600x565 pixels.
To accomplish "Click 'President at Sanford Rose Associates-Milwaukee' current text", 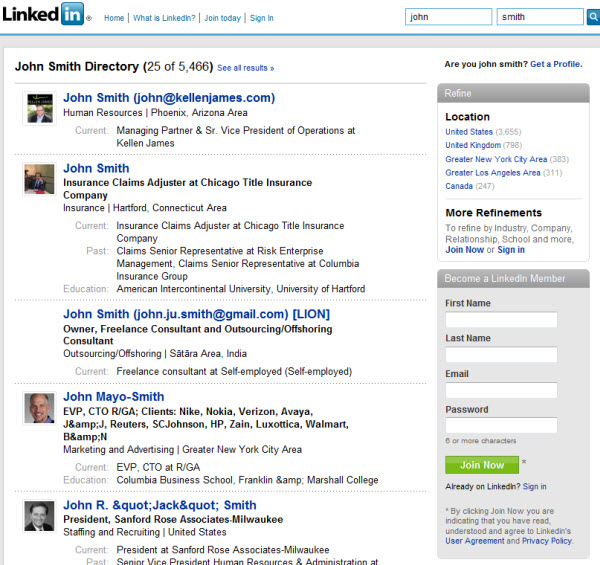I will coord(223,550).
